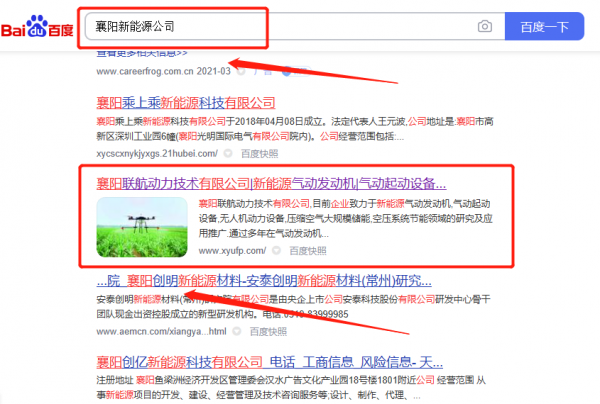Click the Baidu logo
This screenshot has width=600, height=404.
tap(37, 26)
